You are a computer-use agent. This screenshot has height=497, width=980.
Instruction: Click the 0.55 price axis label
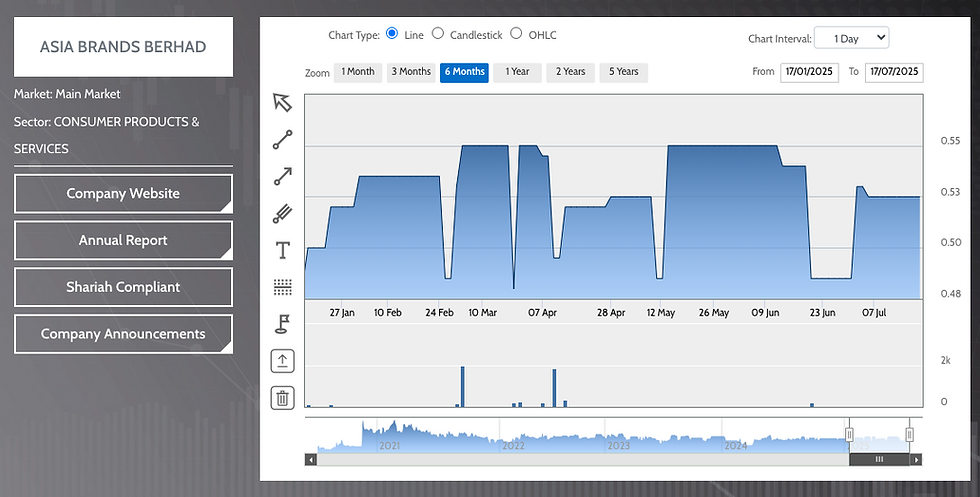coord(951,141)
